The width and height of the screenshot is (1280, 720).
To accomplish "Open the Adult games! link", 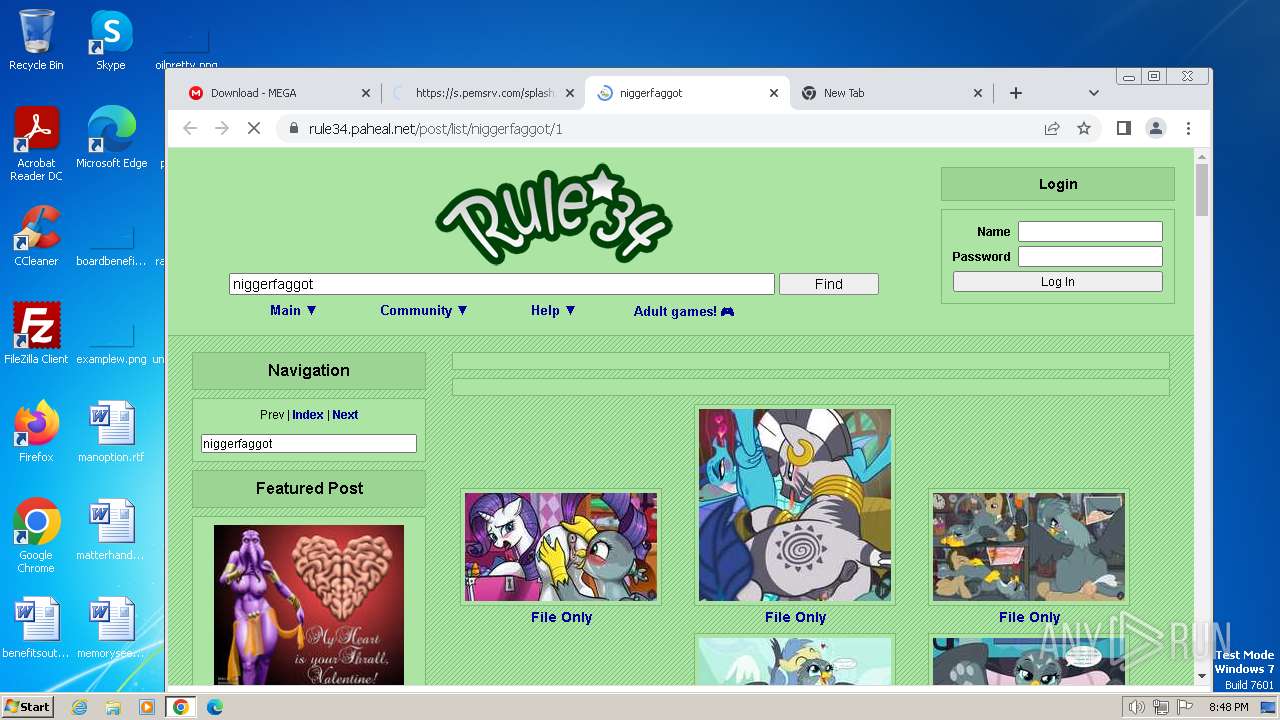I will 684,311.
